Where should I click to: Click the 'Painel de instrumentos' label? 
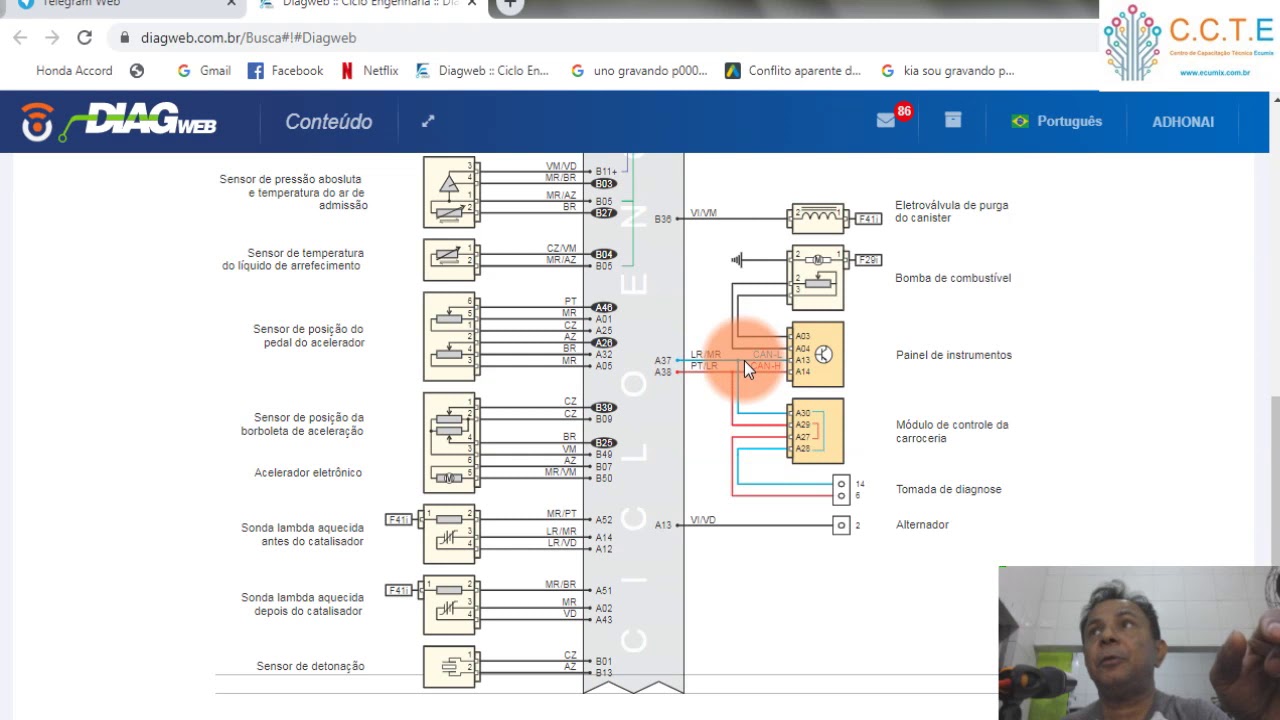(x=954, y=355)
